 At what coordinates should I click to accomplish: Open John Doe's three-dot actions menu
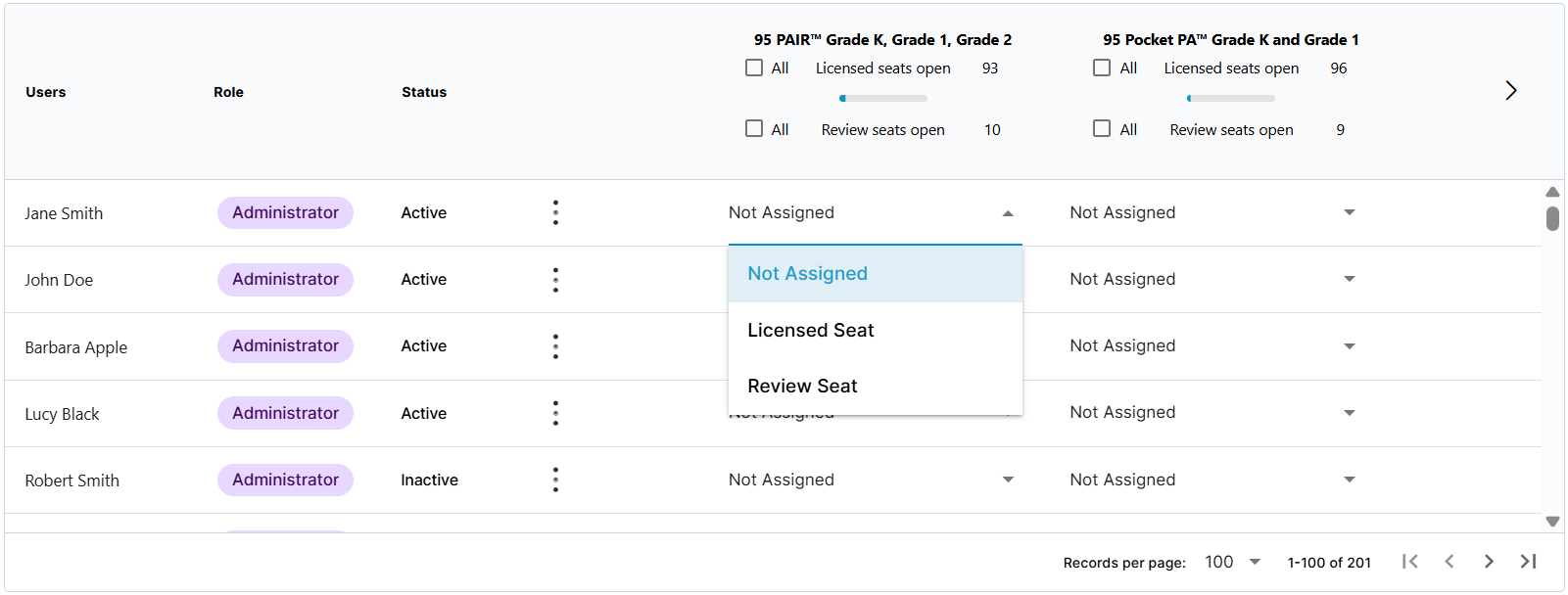tap(555, 280)
